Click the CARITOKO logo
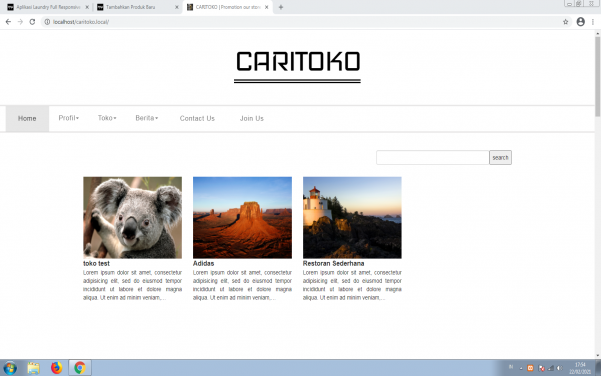Viewport: 601px width, 376px height. [297, 66]
